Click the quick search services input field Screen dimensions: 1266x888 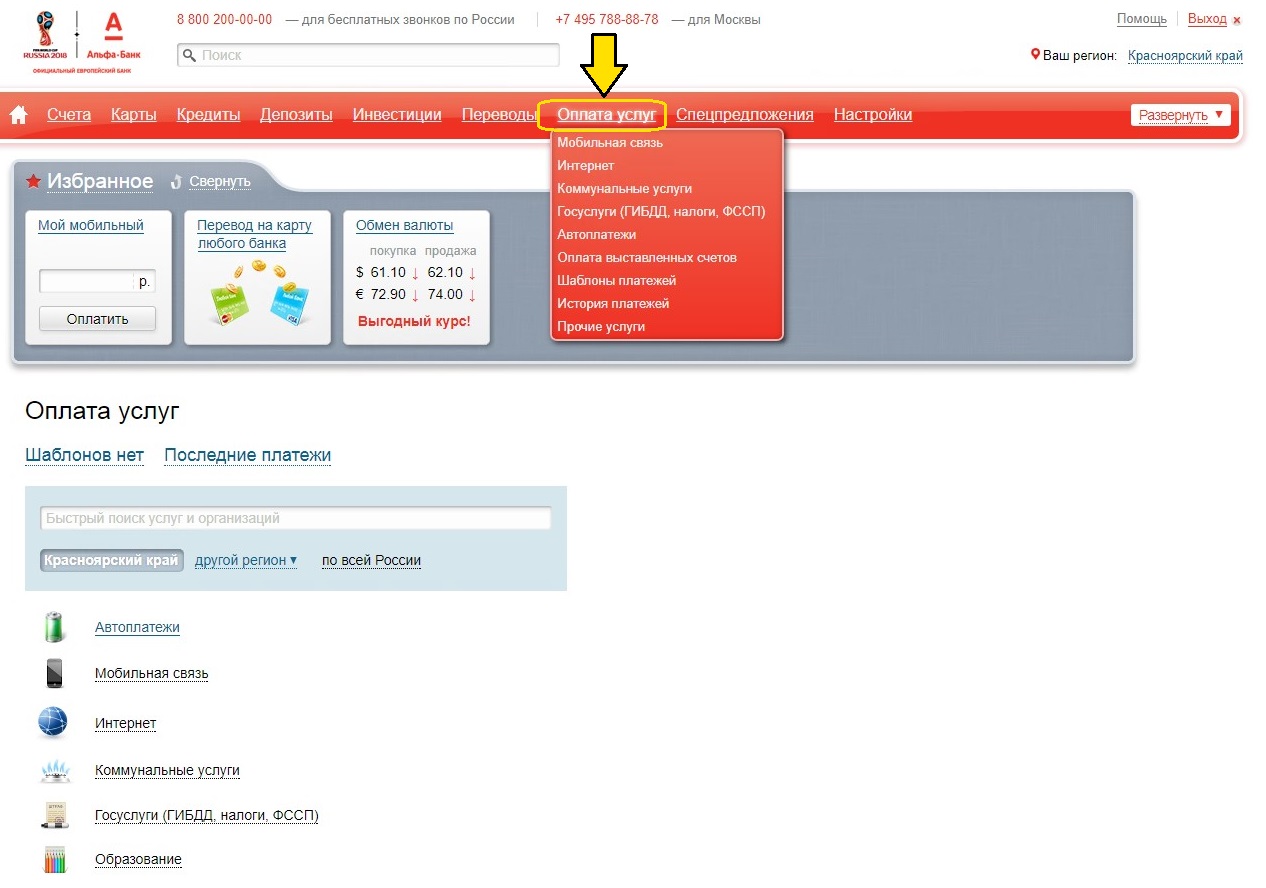[296, 518]
